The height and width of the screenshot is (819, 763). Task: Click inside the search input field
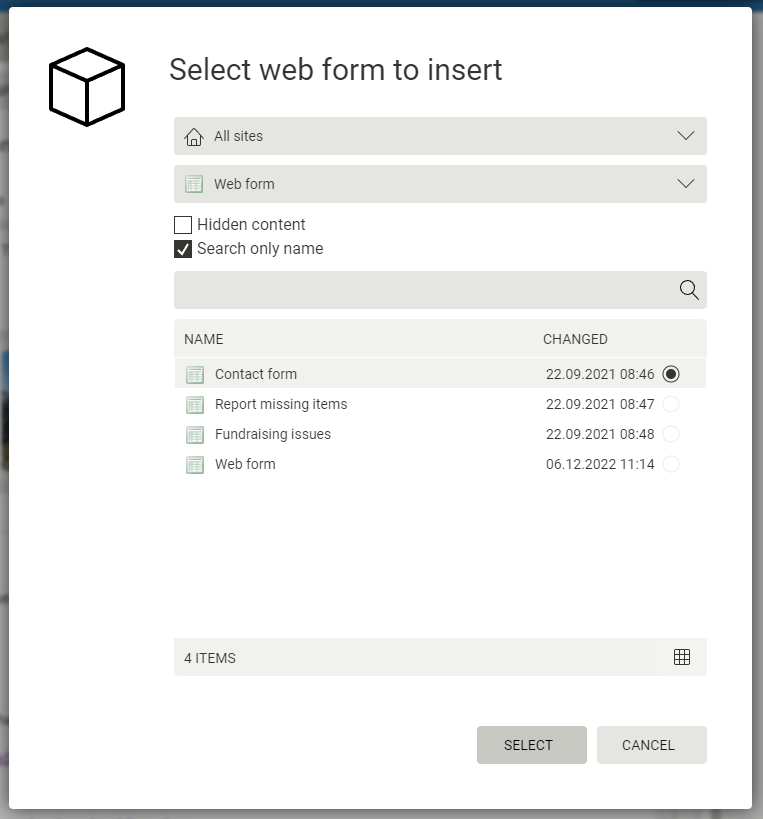pos(420,289)
